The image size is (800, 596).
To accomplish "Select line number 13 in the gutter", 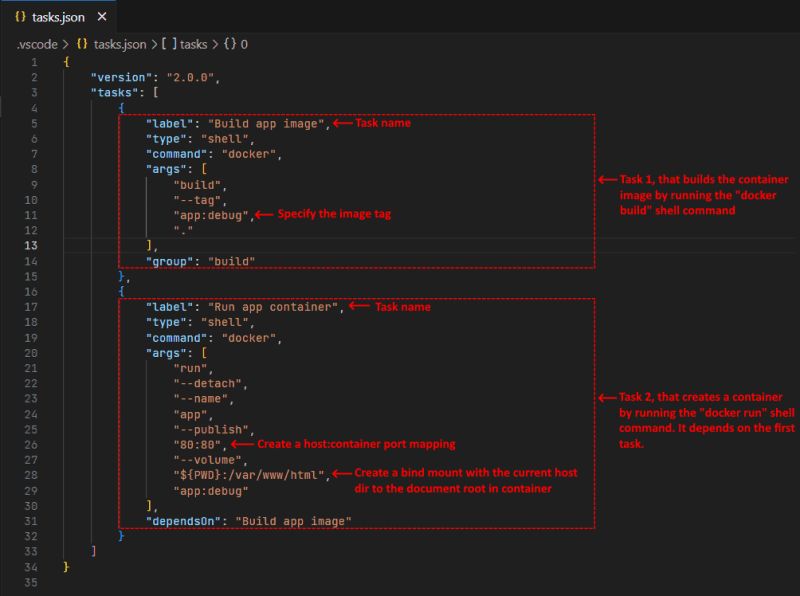I will coord(31,243).
